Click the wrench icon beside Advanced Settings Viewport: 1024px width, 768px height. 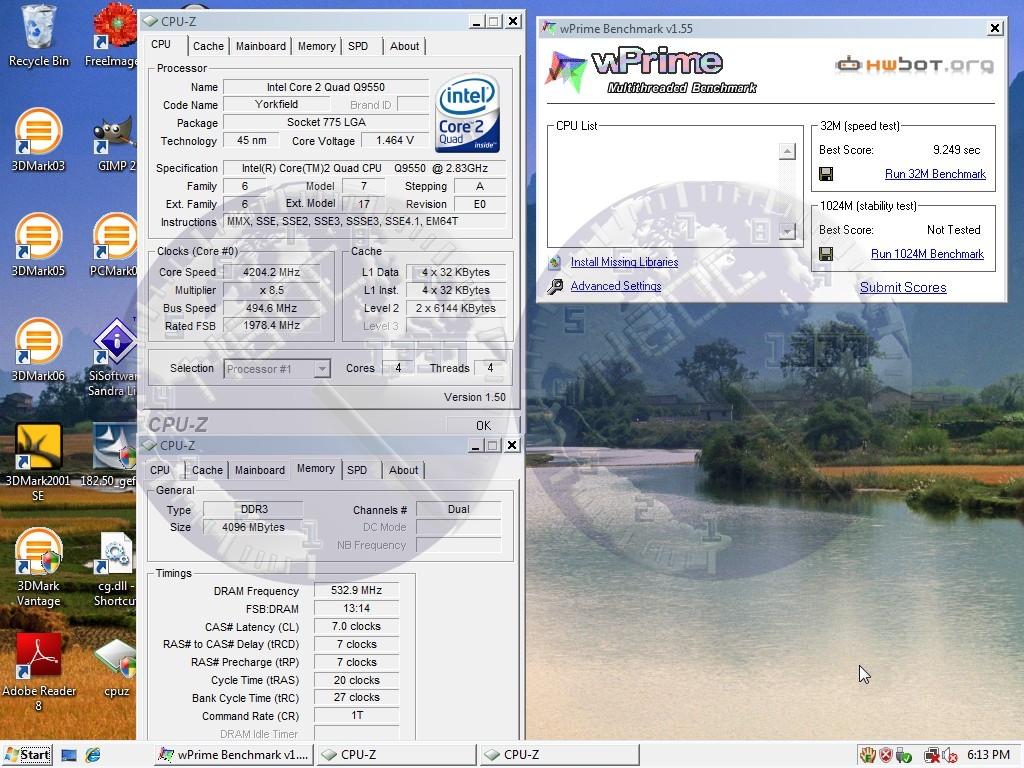click(555, 286)
